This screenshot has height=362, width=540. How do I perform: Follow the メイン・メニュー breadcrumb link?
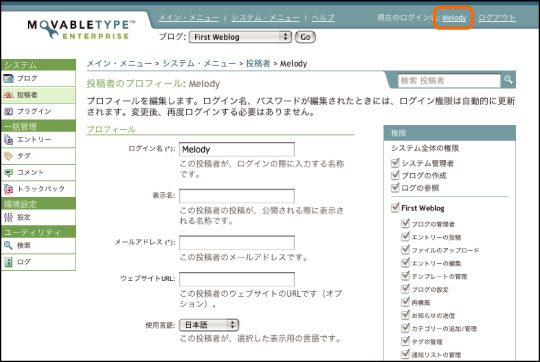(119, 63)
